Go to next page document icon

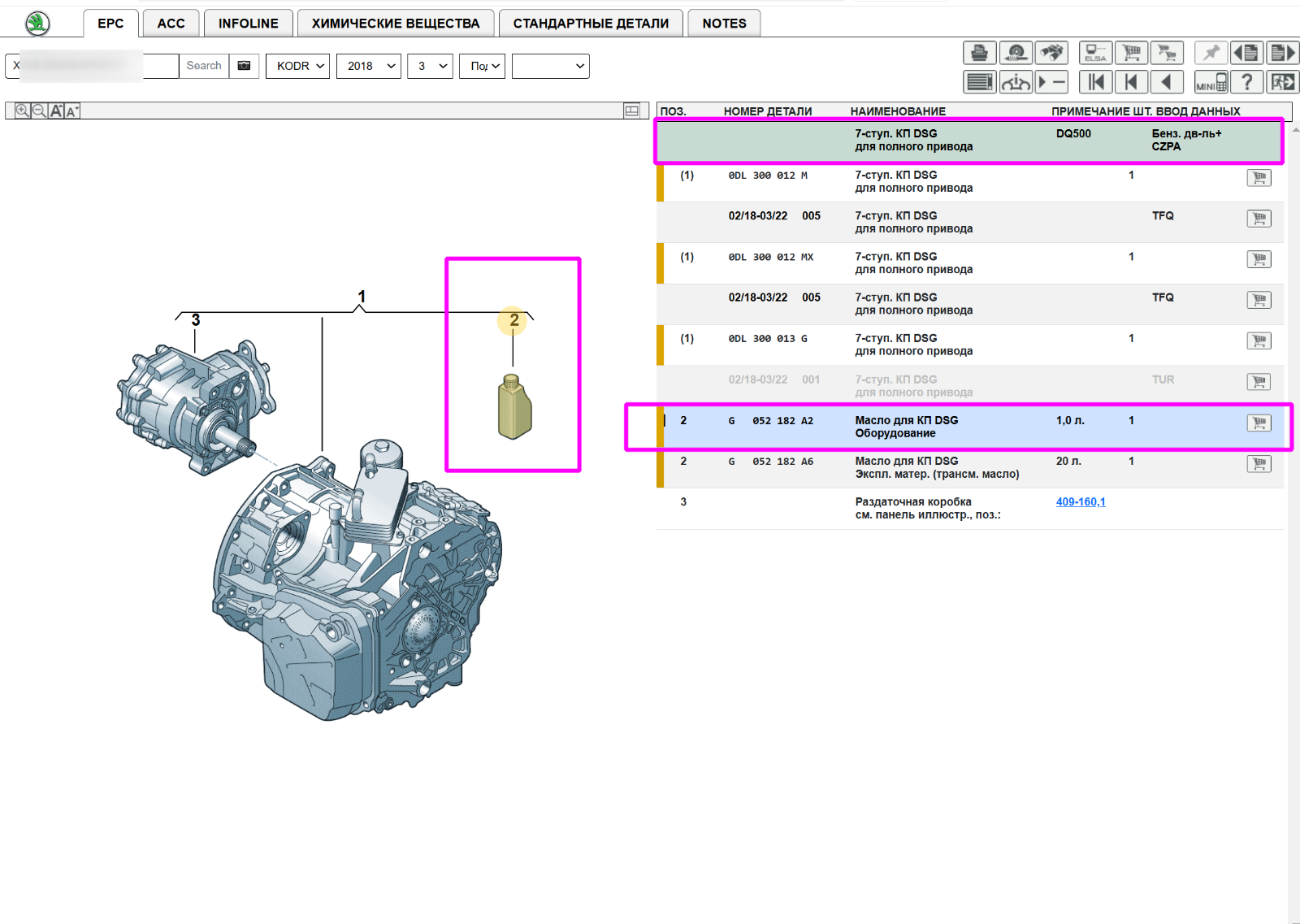(x=1282, y=53)
